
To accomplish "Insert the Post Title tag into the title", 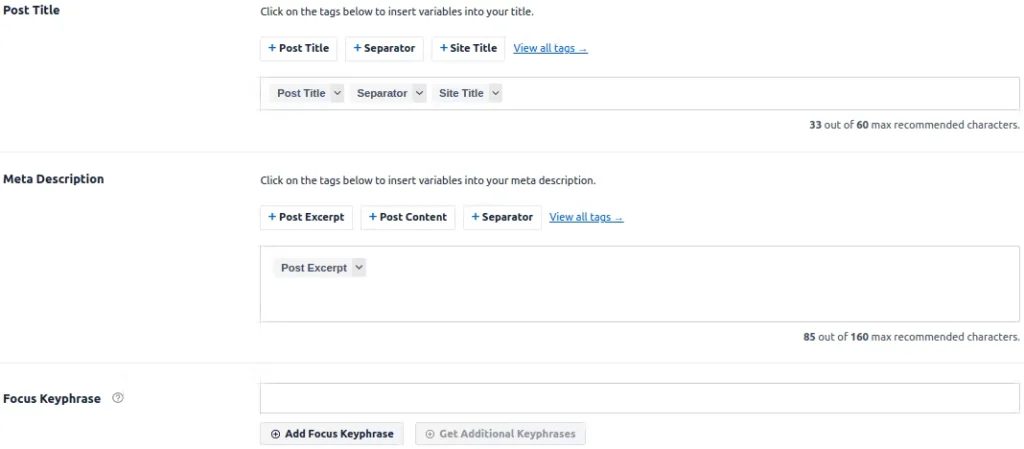I will tap(299, 48).
